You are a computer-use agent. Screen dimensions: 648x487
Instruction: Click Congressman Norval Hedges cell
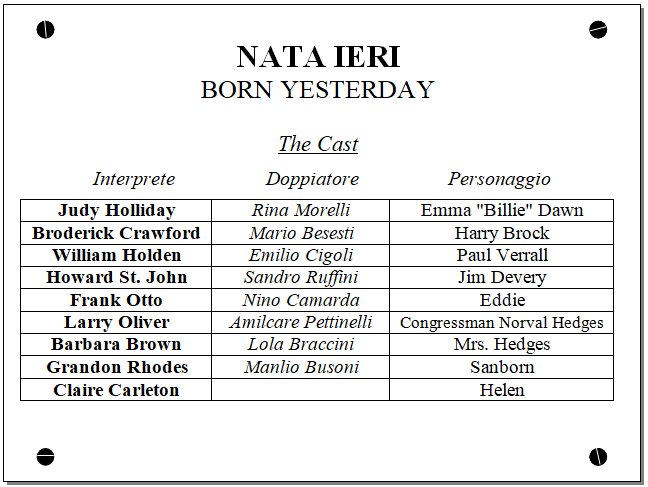pos(502,322)
